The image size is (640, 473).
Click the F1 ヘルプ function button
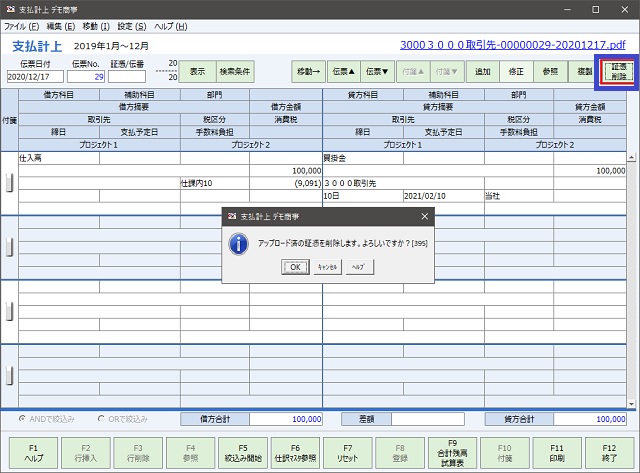click(x=33, y=453)
